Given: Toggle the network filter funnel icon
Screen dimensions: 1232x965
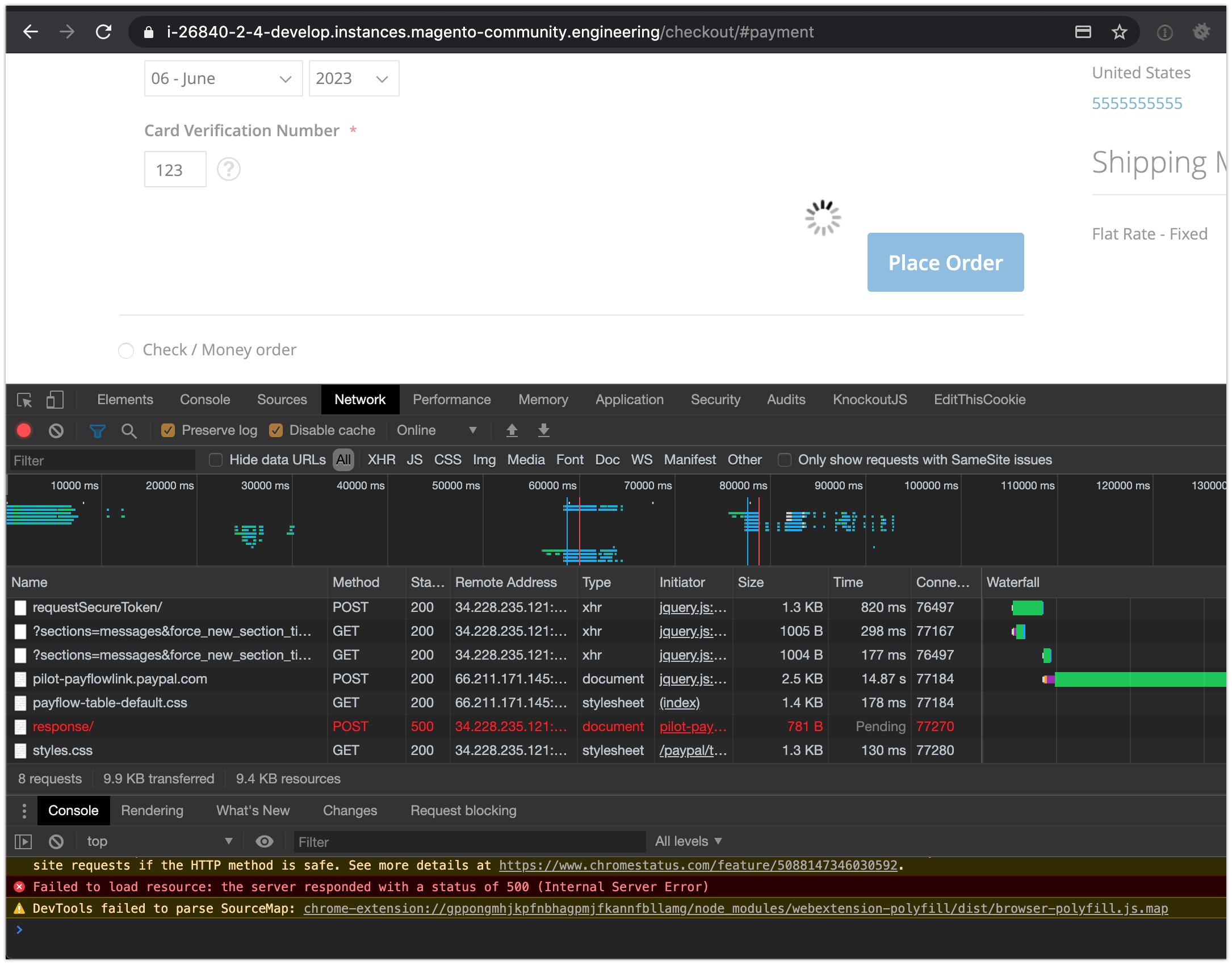Looking at the screenshot, I should [x=97, y=431].
